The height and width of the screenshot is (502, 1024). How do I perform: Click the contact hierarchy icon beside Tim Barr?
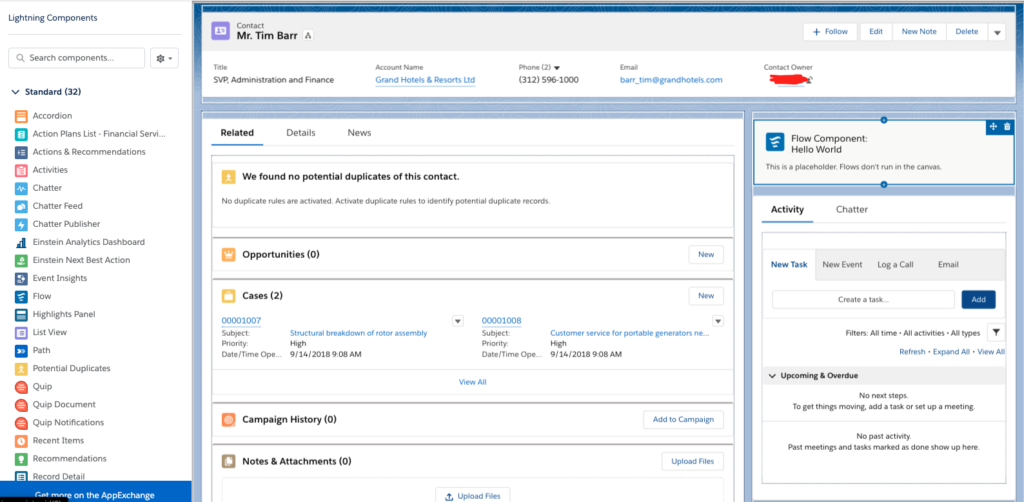pyautogui.click(x=308, y=35)
